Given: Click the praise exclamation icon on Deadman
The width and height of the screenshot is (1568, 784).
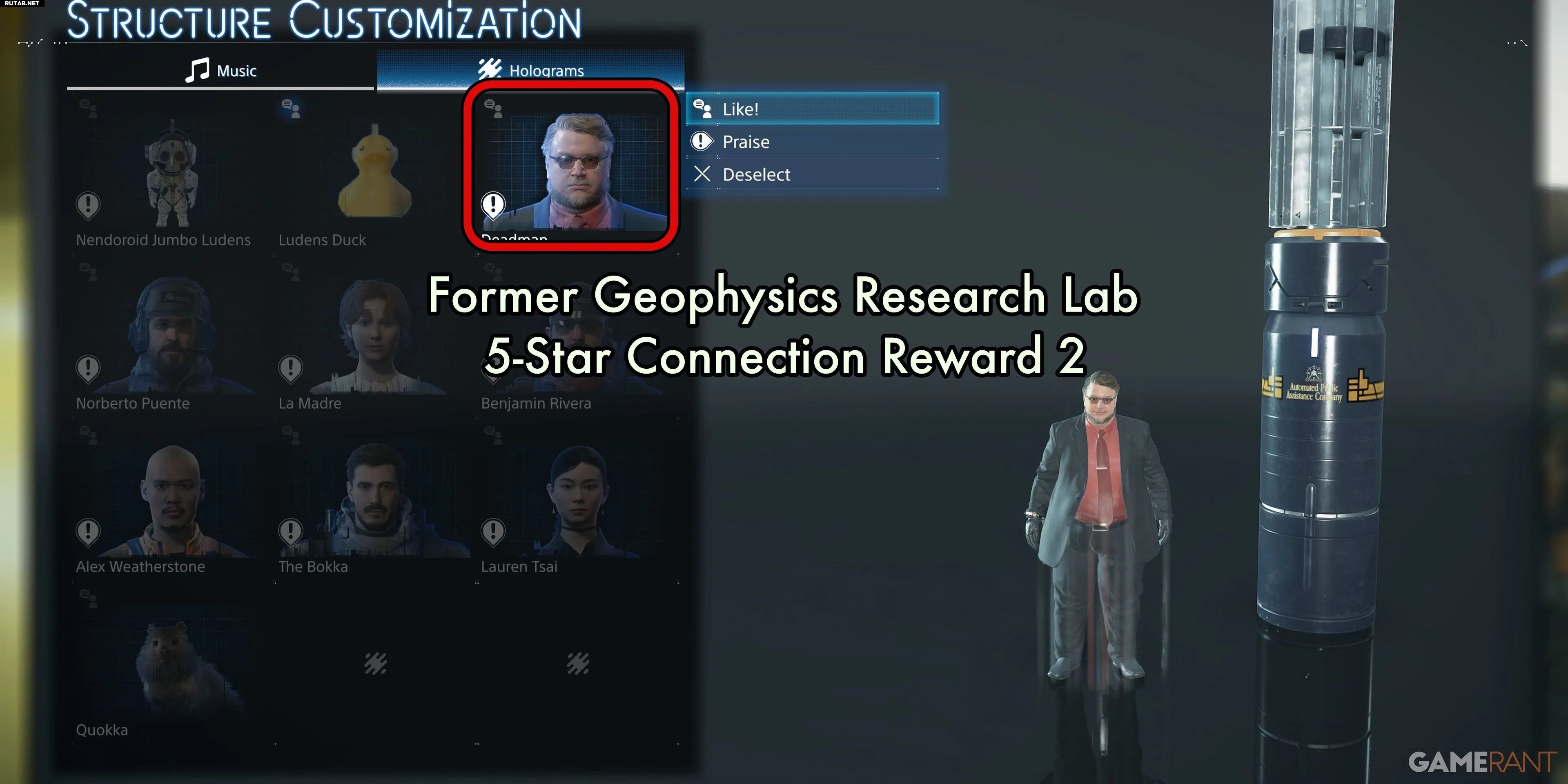Looking at the screenshot, I should (x=493, y=205).
